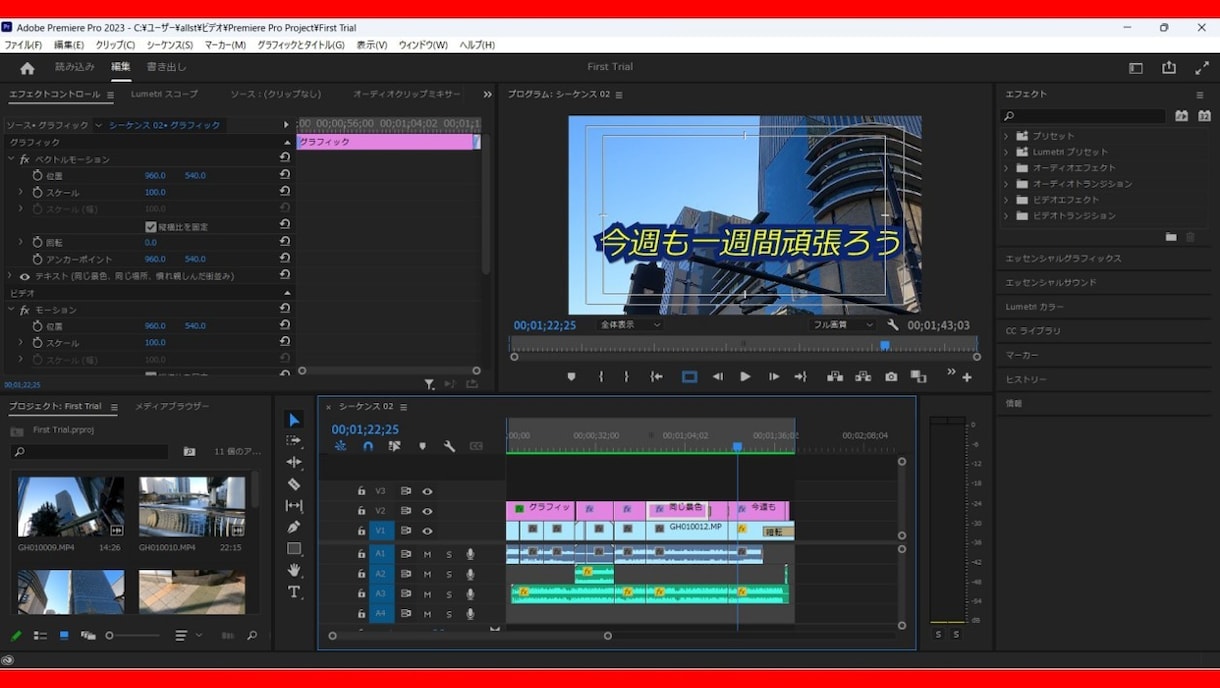Image resolution: width=1220 pixels, height=688 pixels.
Task: Add marker in timeline header
Action: pyautogui.click(x=422, y=446)
